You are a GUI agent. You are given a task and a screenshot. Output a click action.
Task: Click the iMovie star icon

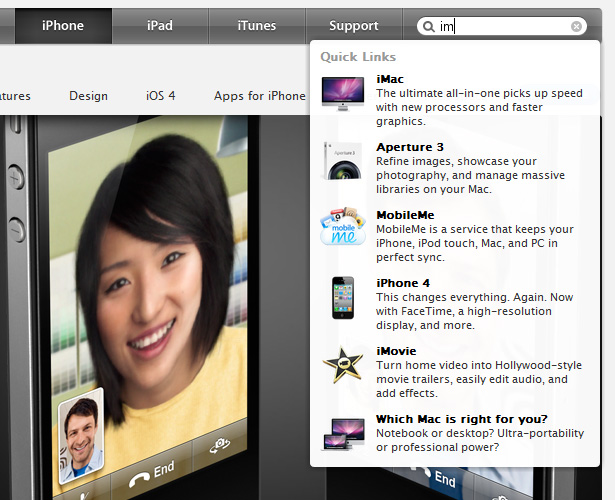click(343, 365)
